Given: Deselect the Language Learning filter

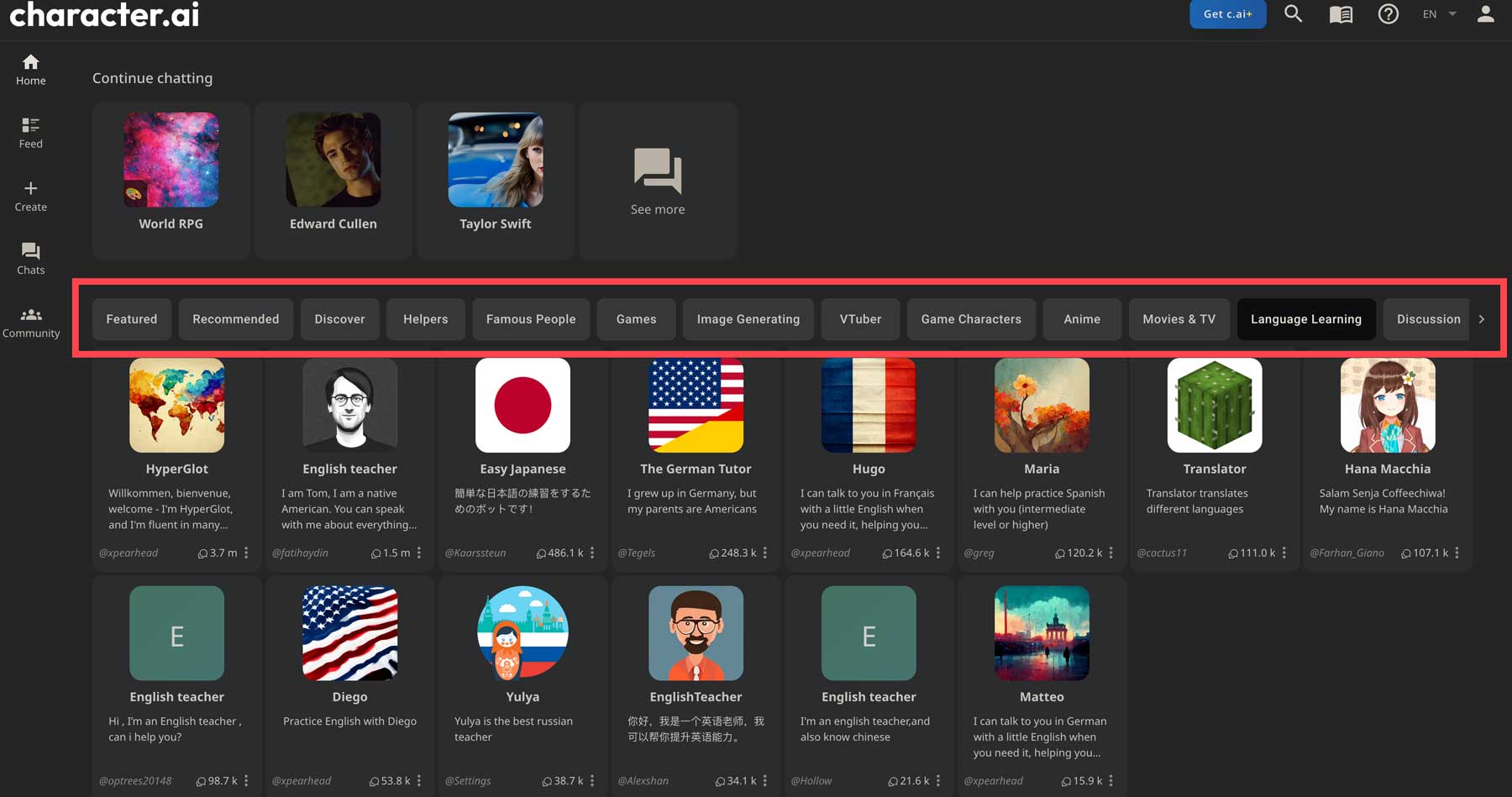Looking at the screenshot, I should point(1305,319).
